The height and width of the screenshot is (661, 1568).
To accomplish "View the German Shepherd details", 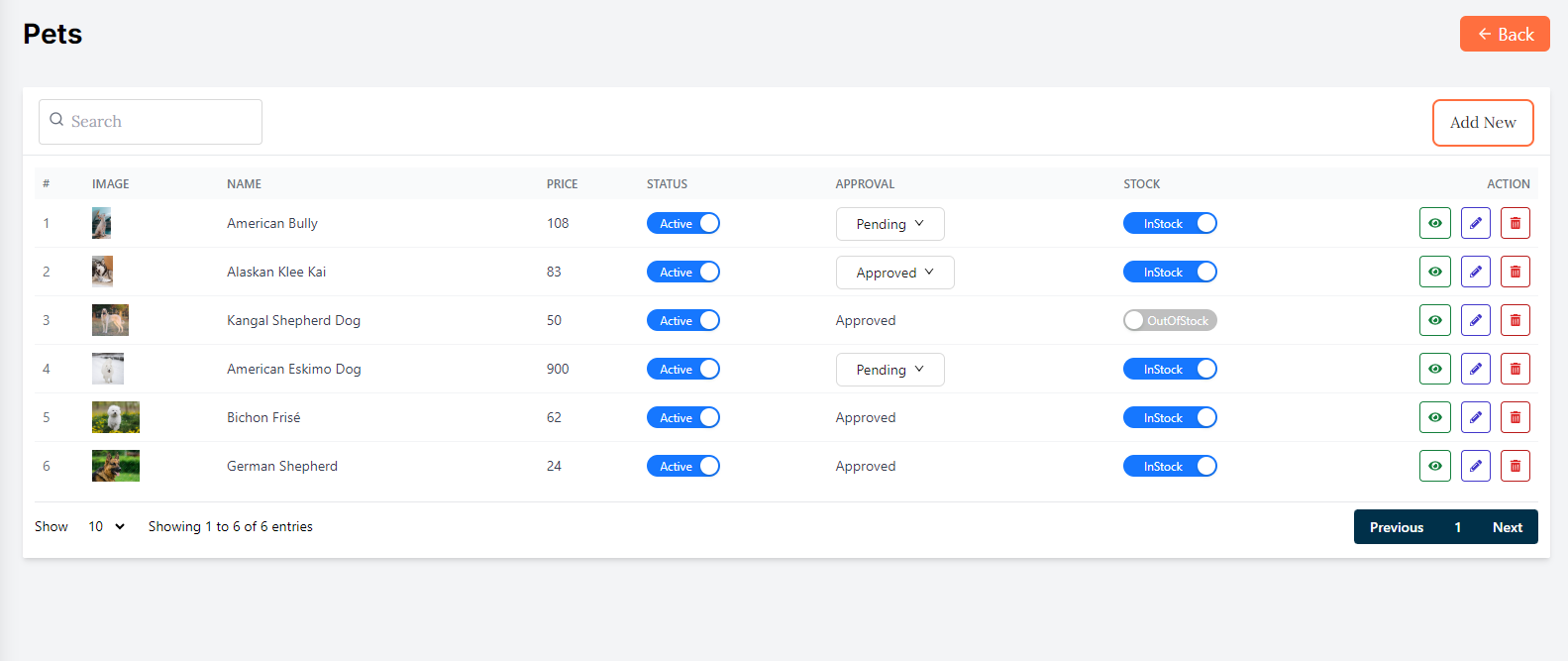I will click(x=1434, y=466).
